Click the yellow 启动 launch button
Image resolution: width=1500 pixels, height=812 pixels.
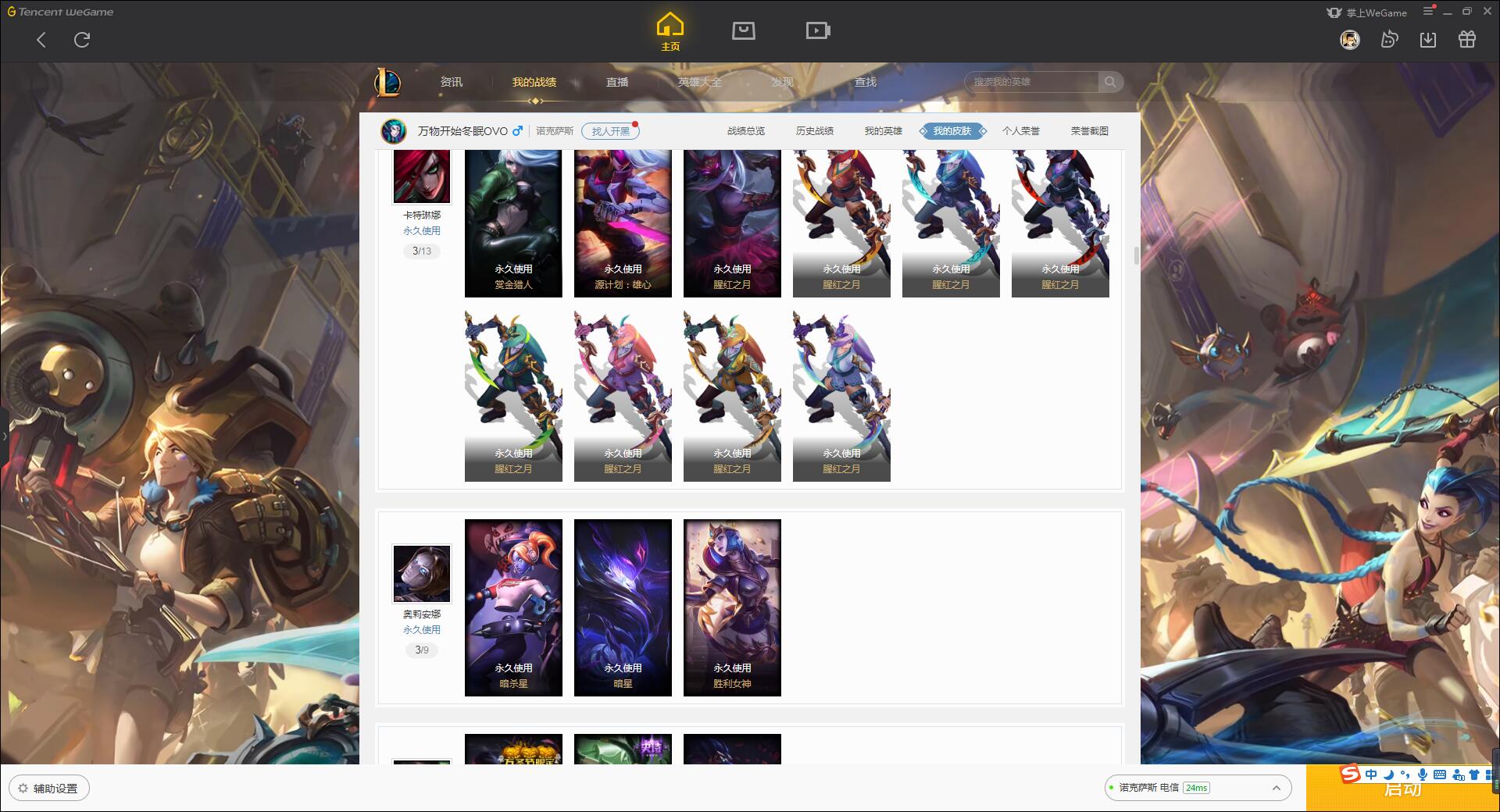click(x=1402, y=789)
